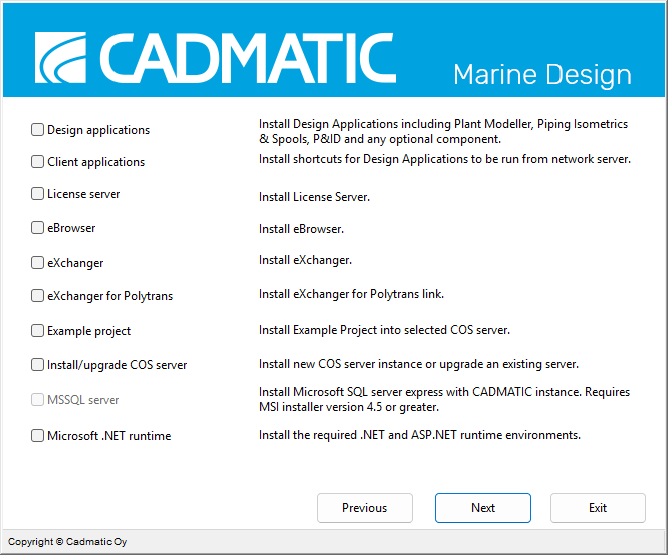Click the Copyright Cadmatic Oy footer text
The width and height of the screenshot is (668, 555).
(68, 542)
